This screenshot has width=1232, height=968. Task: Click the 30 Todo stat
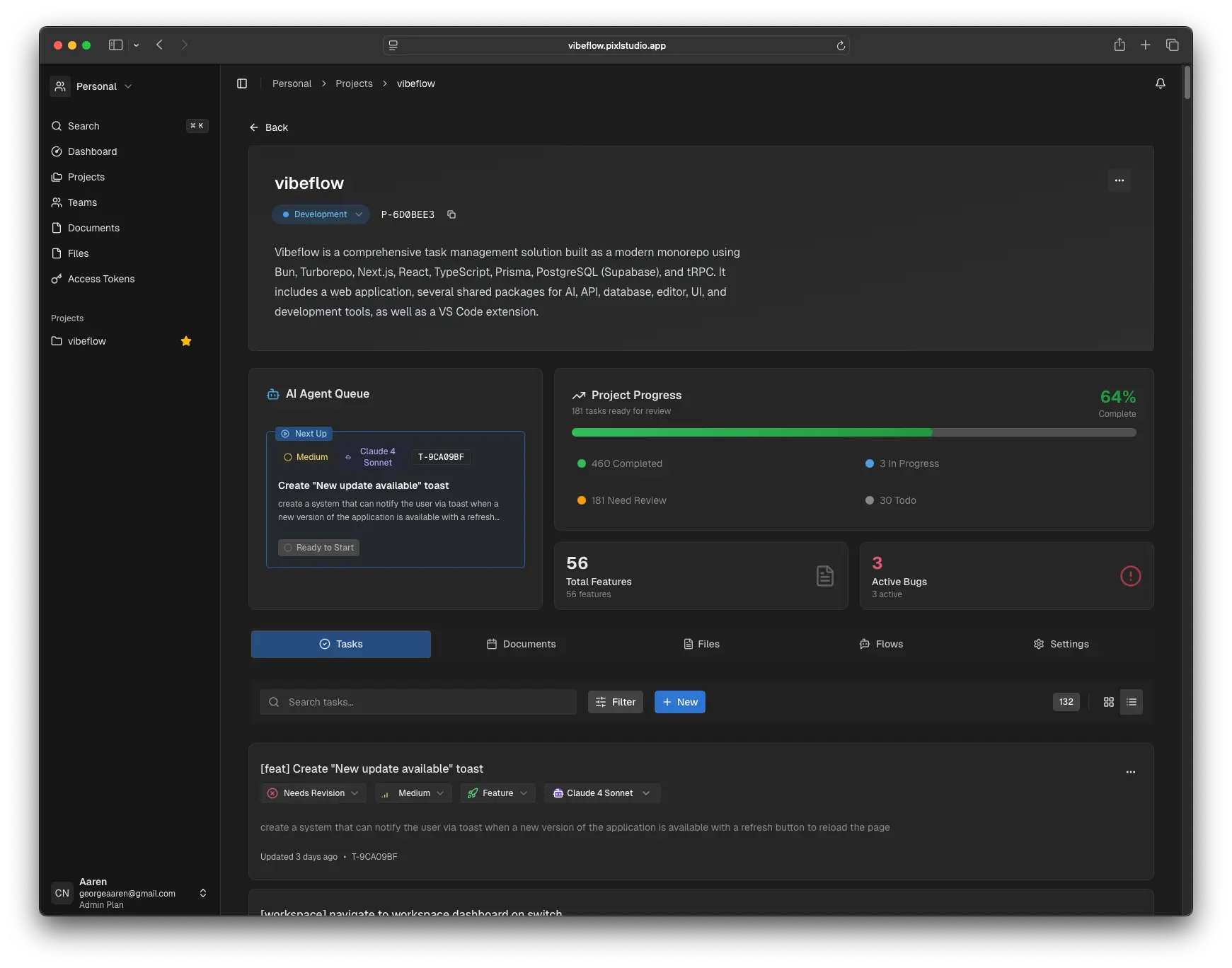point(891,500)
